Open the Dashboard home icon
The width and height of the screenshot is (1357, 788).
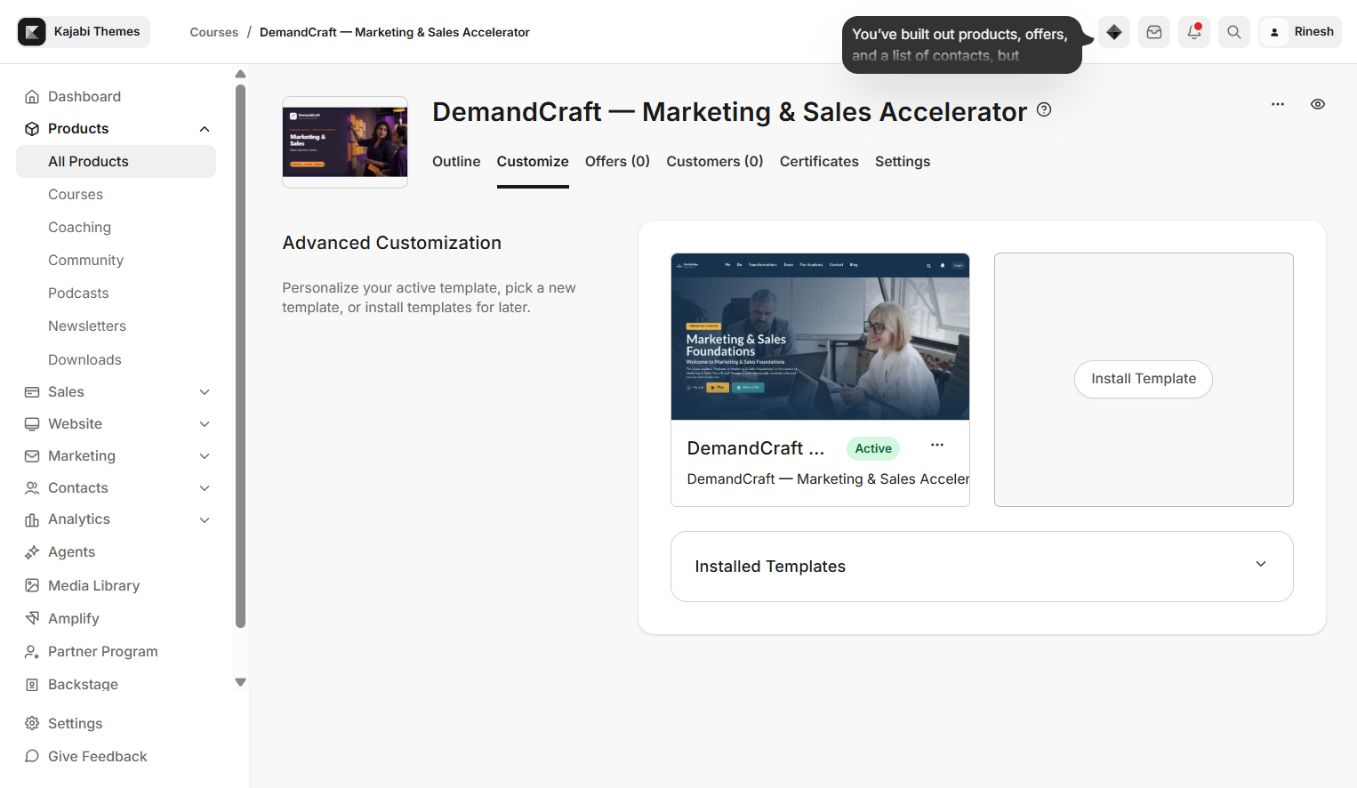coord(32,97)
